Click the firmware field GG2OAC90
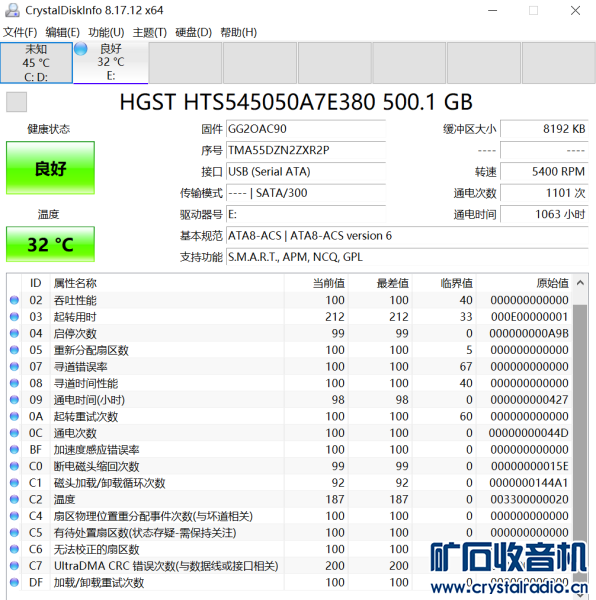The height and width of the screenshot is (600, 596). tap(306, 129)
